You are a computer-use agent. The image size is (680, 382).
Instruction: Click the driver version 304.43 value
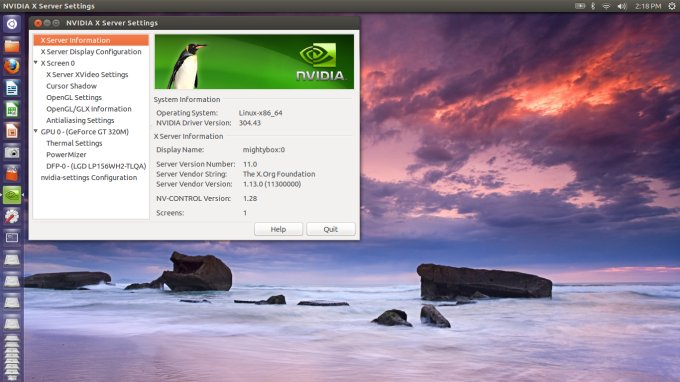click(x=250, y=123)
